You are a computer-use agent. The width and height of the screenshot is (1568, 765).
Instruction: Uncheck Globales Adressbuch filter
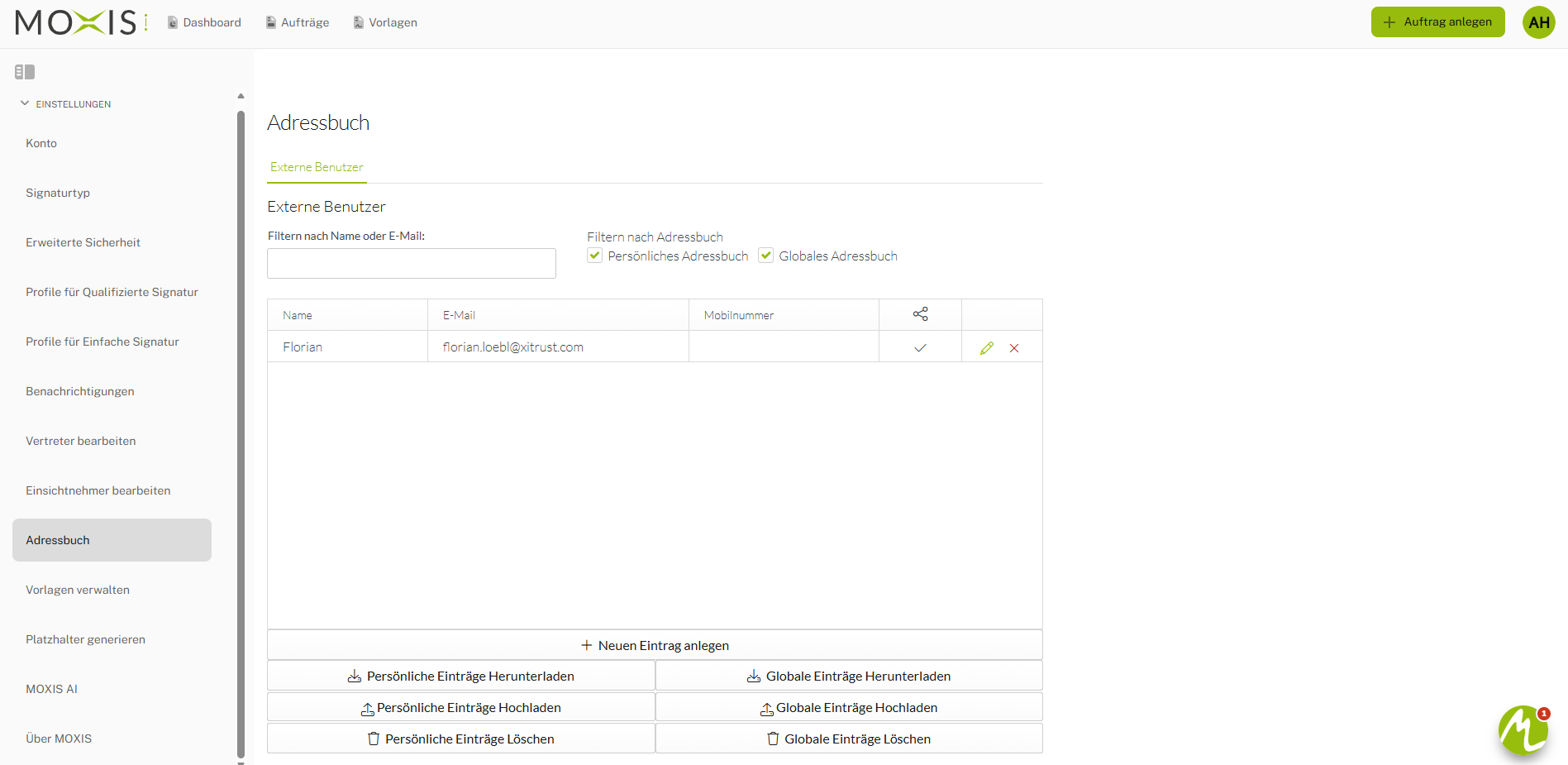[766, 256]
